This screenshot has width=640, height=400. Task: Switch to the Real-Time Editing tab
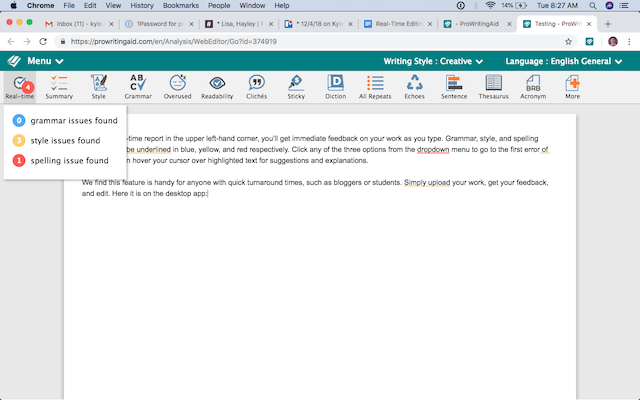pos(398,24)
